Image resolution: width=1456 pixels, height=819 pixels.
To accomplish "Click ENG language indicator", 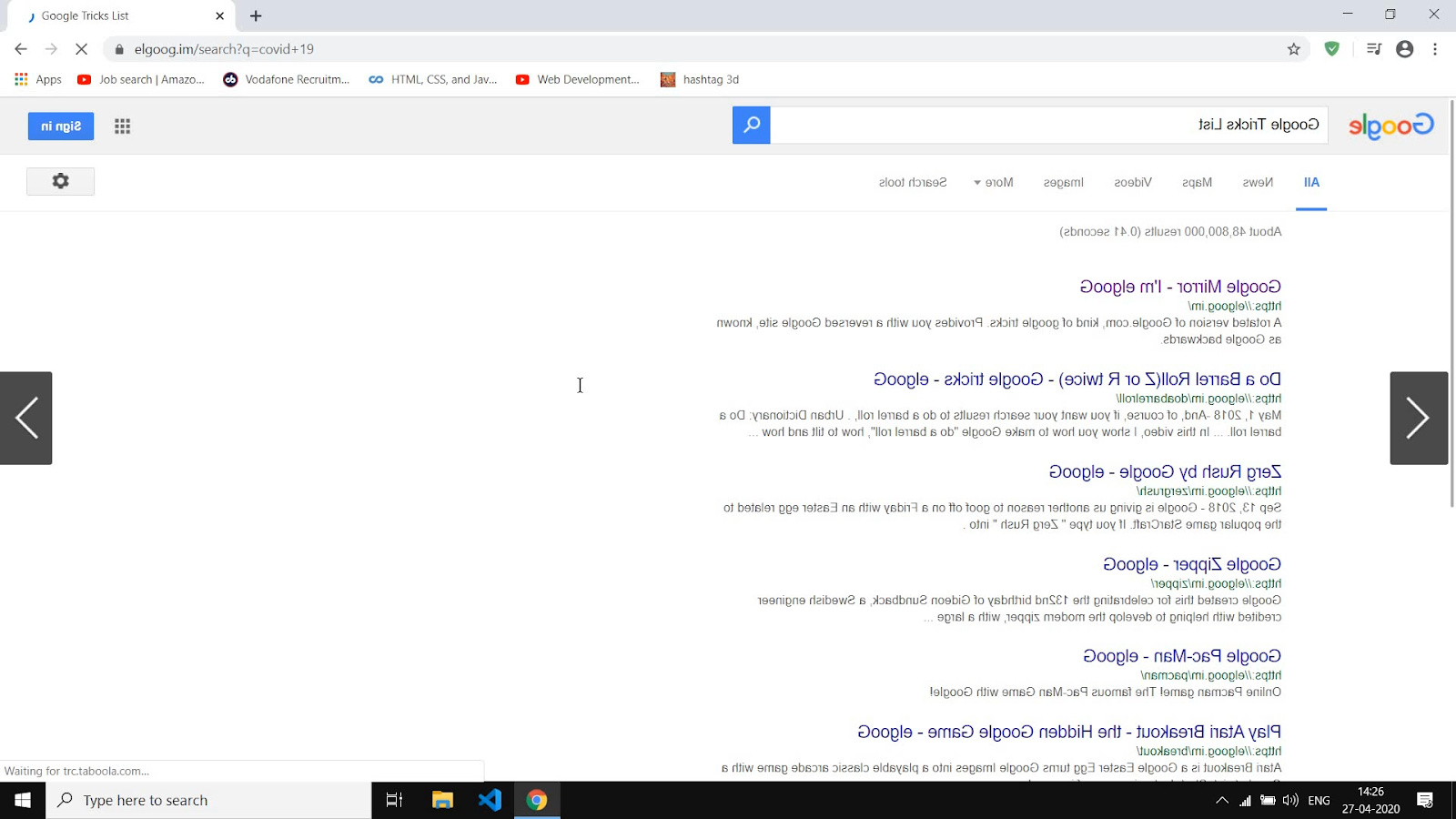I will click(x=1319, y=801).
